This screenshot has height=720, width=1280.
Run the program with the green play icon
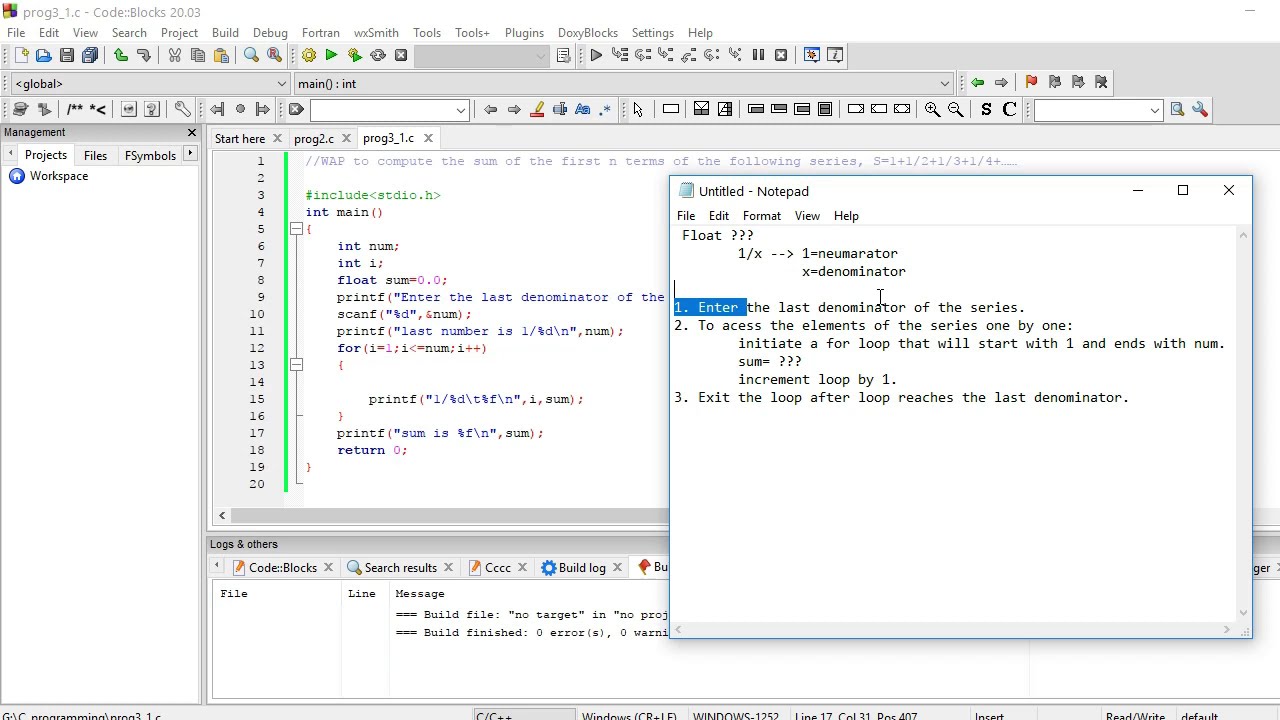click(331, 56)
